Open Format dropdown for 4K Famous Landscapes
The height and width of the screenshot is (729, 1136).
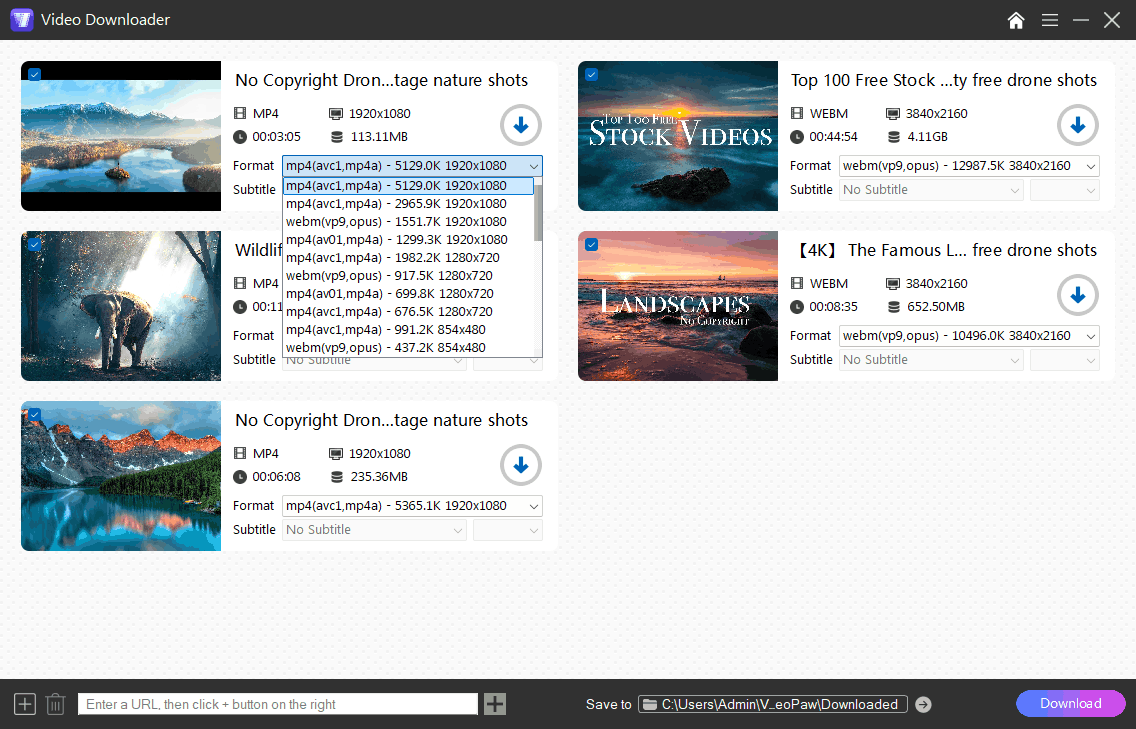[x=969, y=336]
